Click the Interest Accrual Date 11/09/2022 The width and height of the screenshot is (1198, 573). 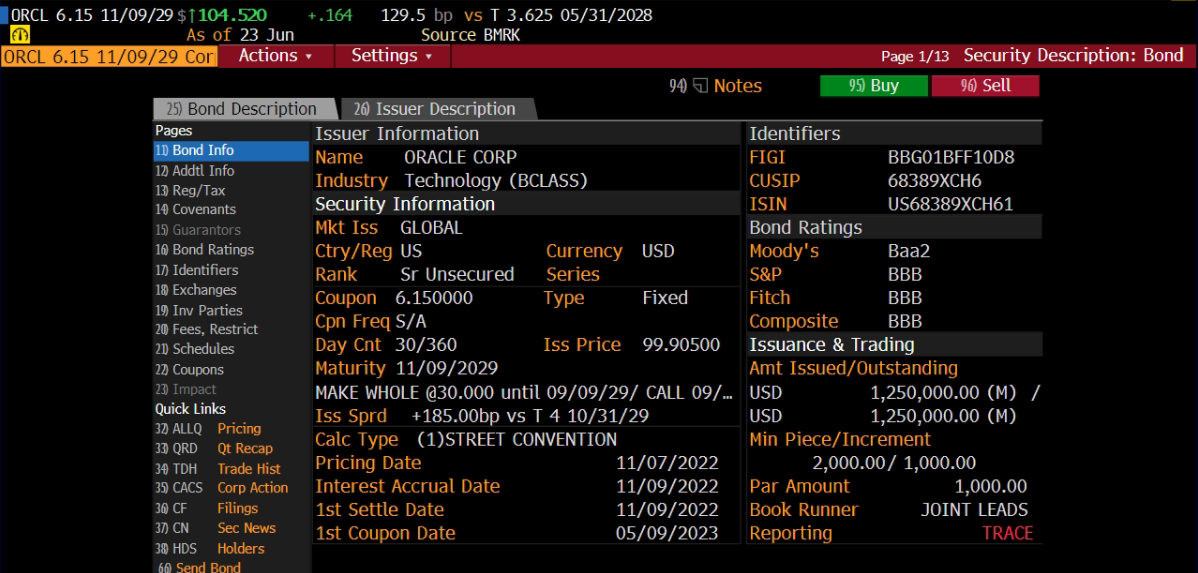667,487
